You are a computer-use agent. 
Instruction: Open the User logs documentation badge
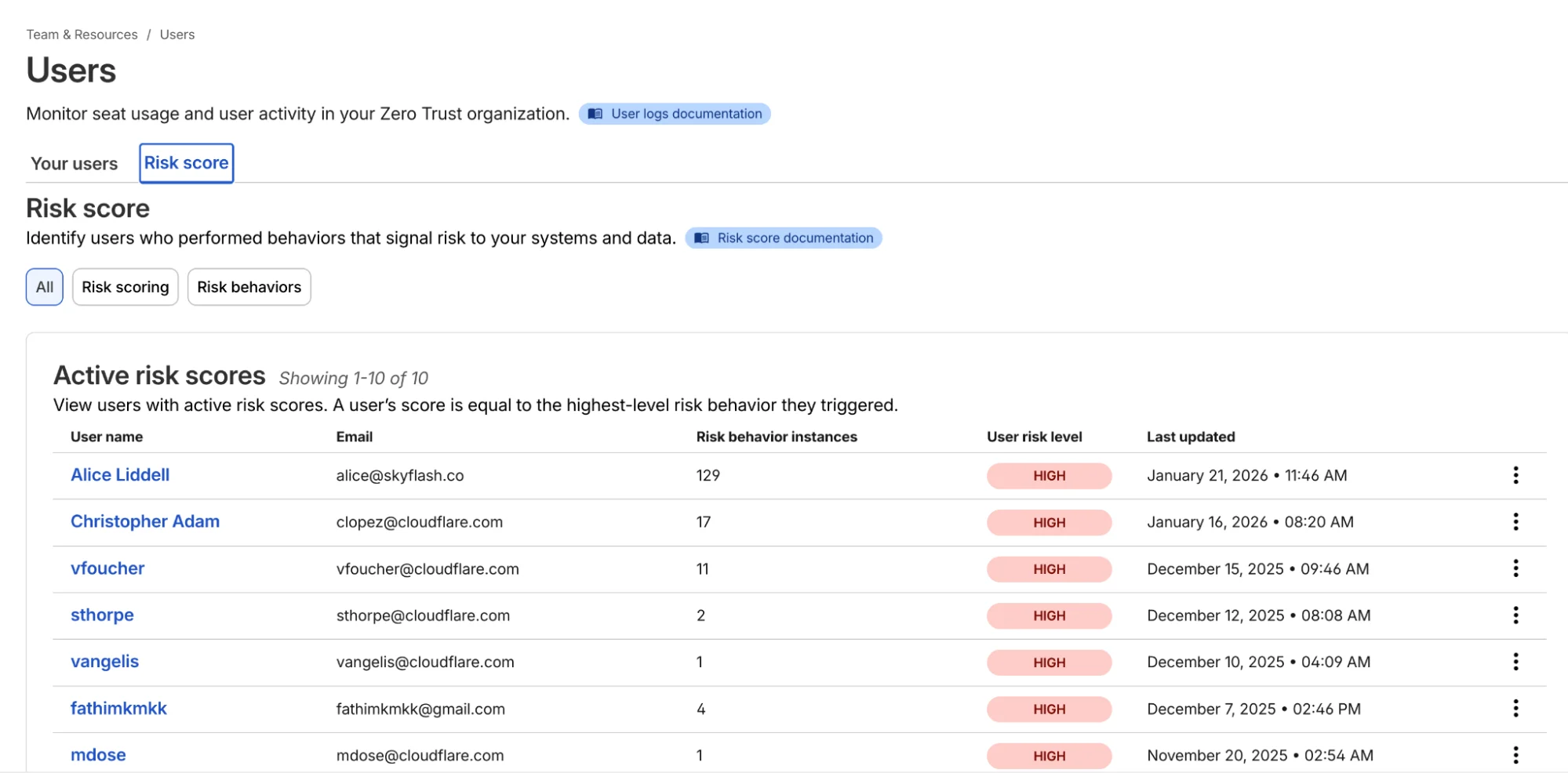(675, 114)
